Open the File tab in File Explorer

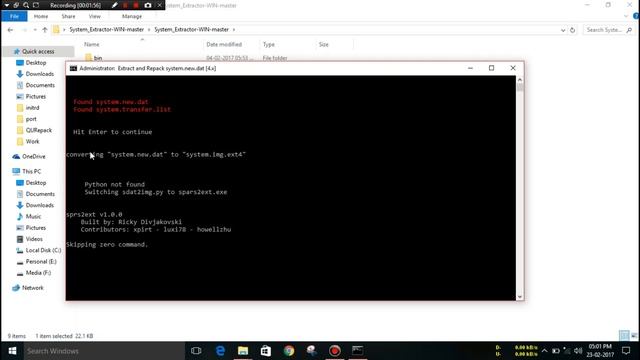14,16
